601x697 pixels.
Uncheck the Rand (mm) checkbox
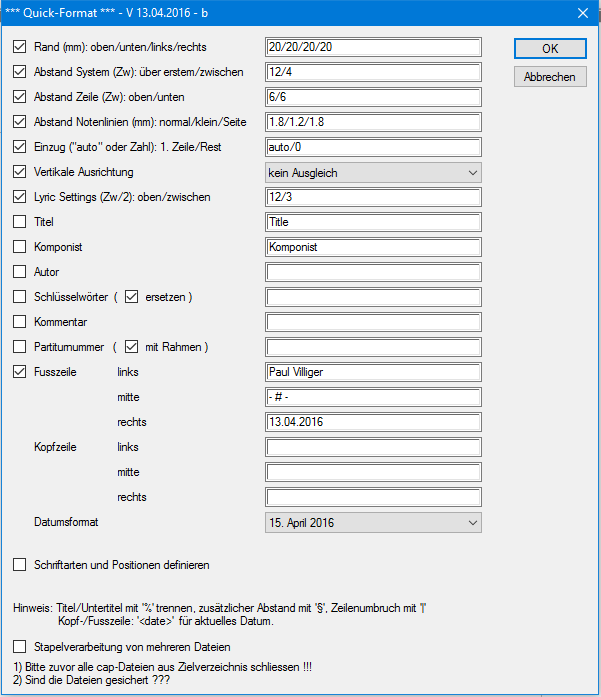(20, 47)
